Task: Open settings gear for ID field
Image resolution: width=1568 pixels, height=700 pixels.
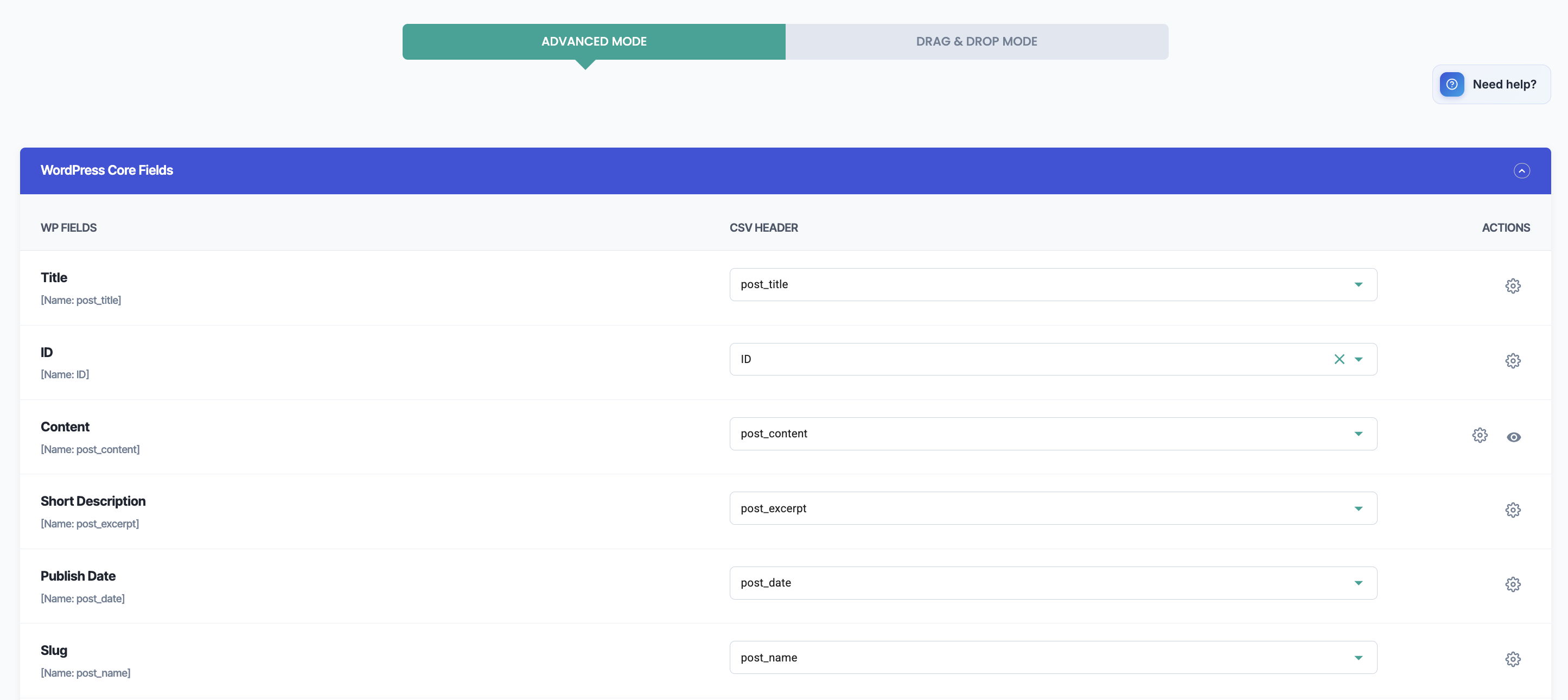Action: 1513,361
